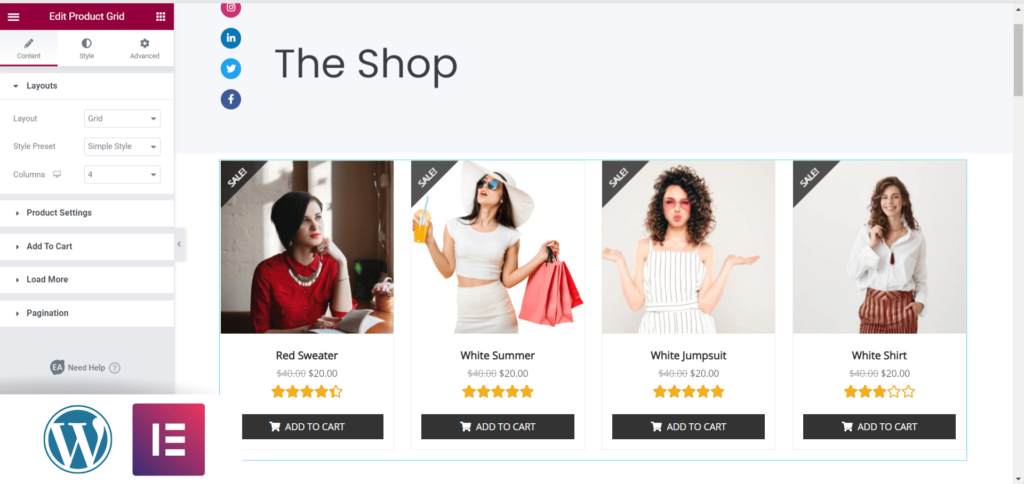Image resolution: width=1024 pixels, height=484 pixels.
Task: Open the widgets grid panel icon
Action: 161,16
